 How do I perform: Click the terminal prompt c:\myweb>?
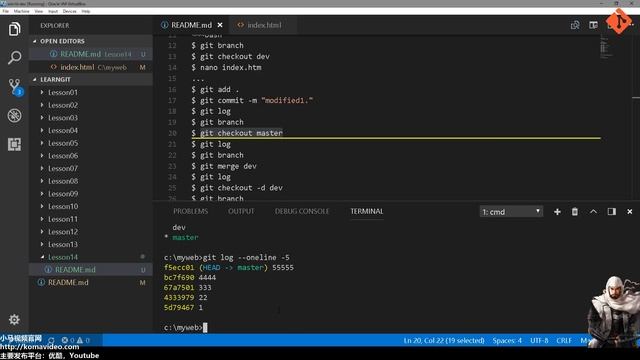[183, 327]
